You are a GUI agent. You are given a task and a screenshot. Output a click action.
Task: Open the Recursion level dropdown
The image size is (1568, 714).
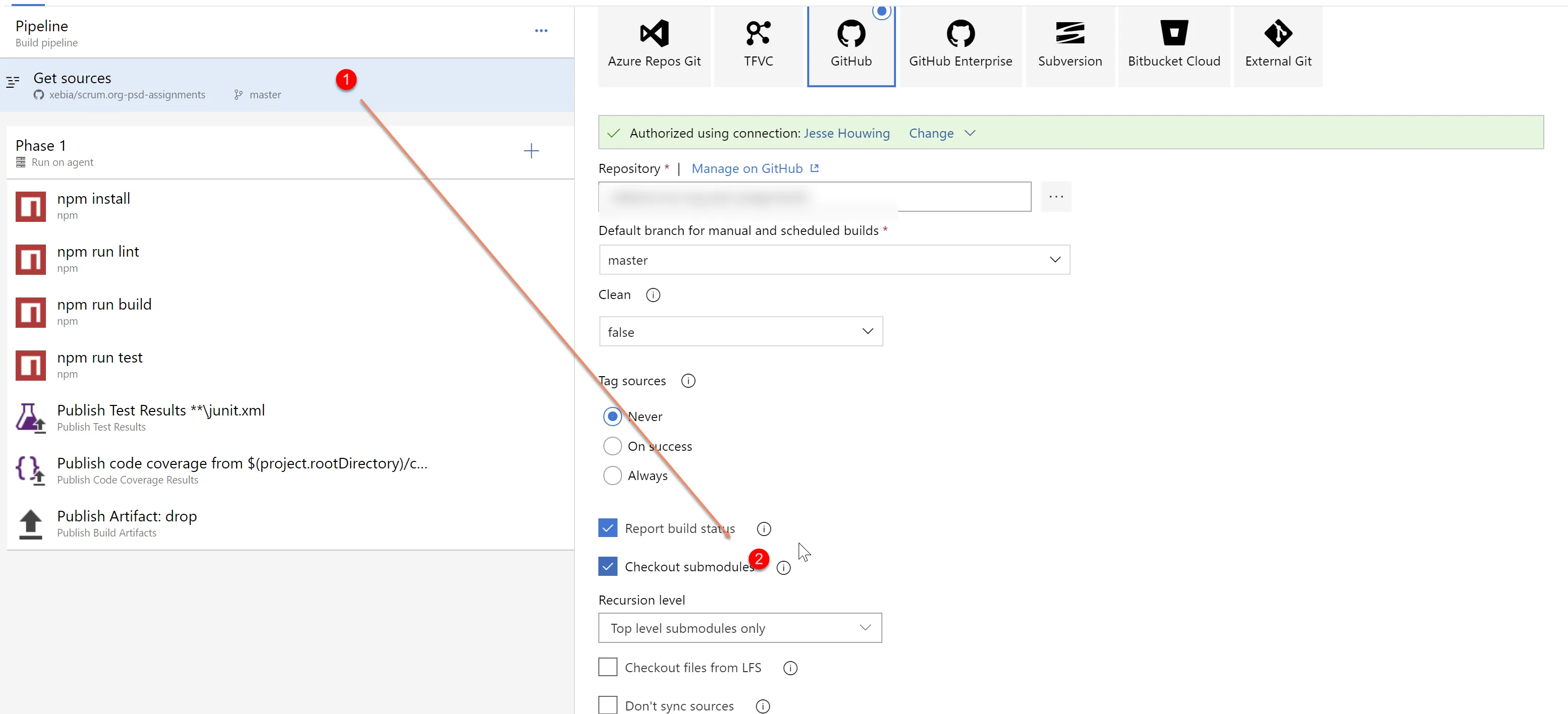pos(740,628)
